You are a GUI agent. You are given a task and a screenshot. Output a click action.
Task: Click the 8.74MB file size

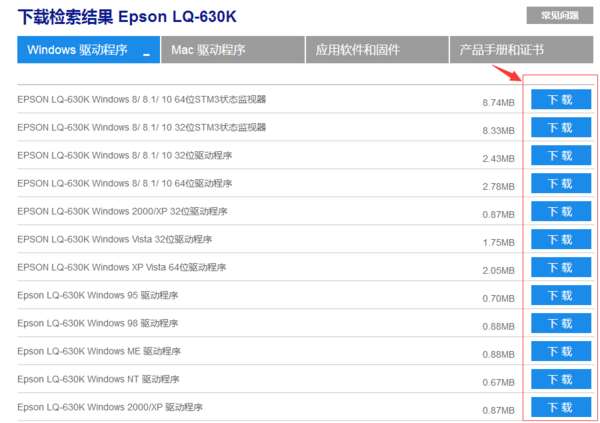click(x=498, y=103)
